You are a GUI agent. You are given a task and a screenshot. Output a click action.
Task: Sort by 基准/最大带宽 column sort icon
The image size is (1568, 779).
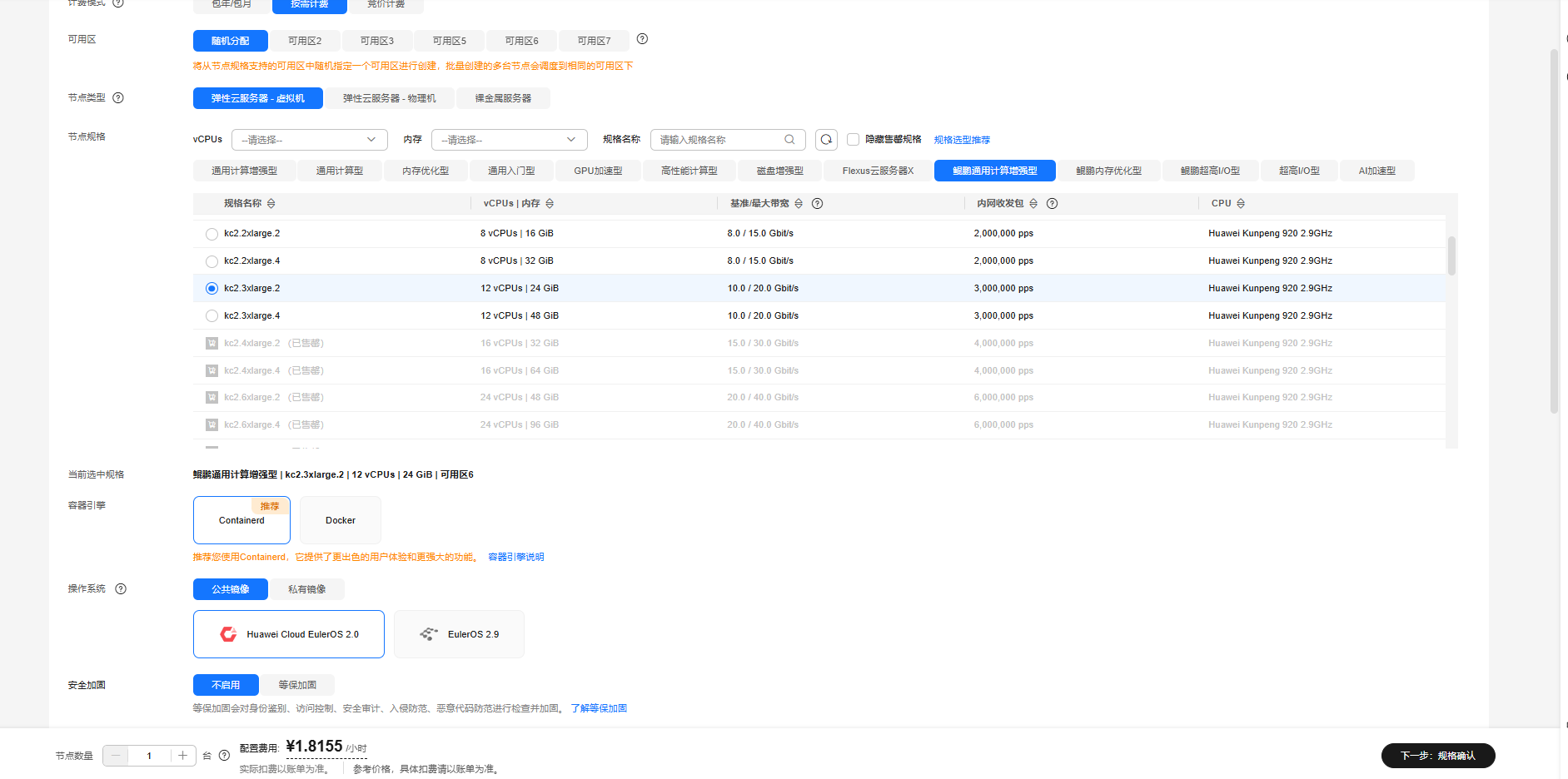[799, 204]
